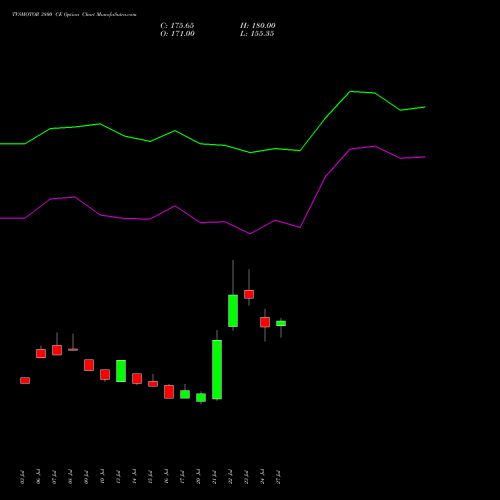Click the open value O: 171.00
Screen dimensions: 500x500
click(x=177, y=34)
